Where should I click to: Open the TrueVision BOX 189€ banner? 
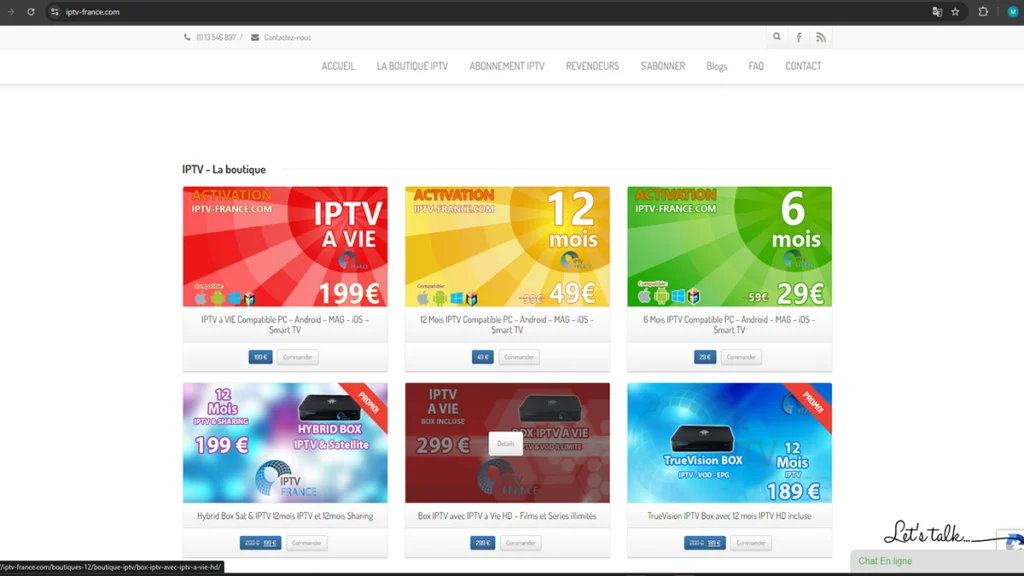729,443
